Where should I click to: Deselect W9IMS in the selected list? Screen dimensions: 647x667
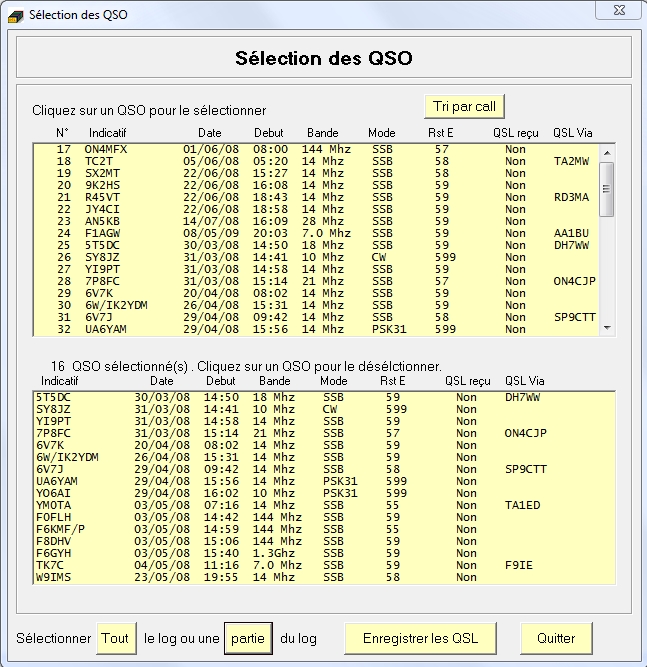pyautogui.click(x=324, y=577)
